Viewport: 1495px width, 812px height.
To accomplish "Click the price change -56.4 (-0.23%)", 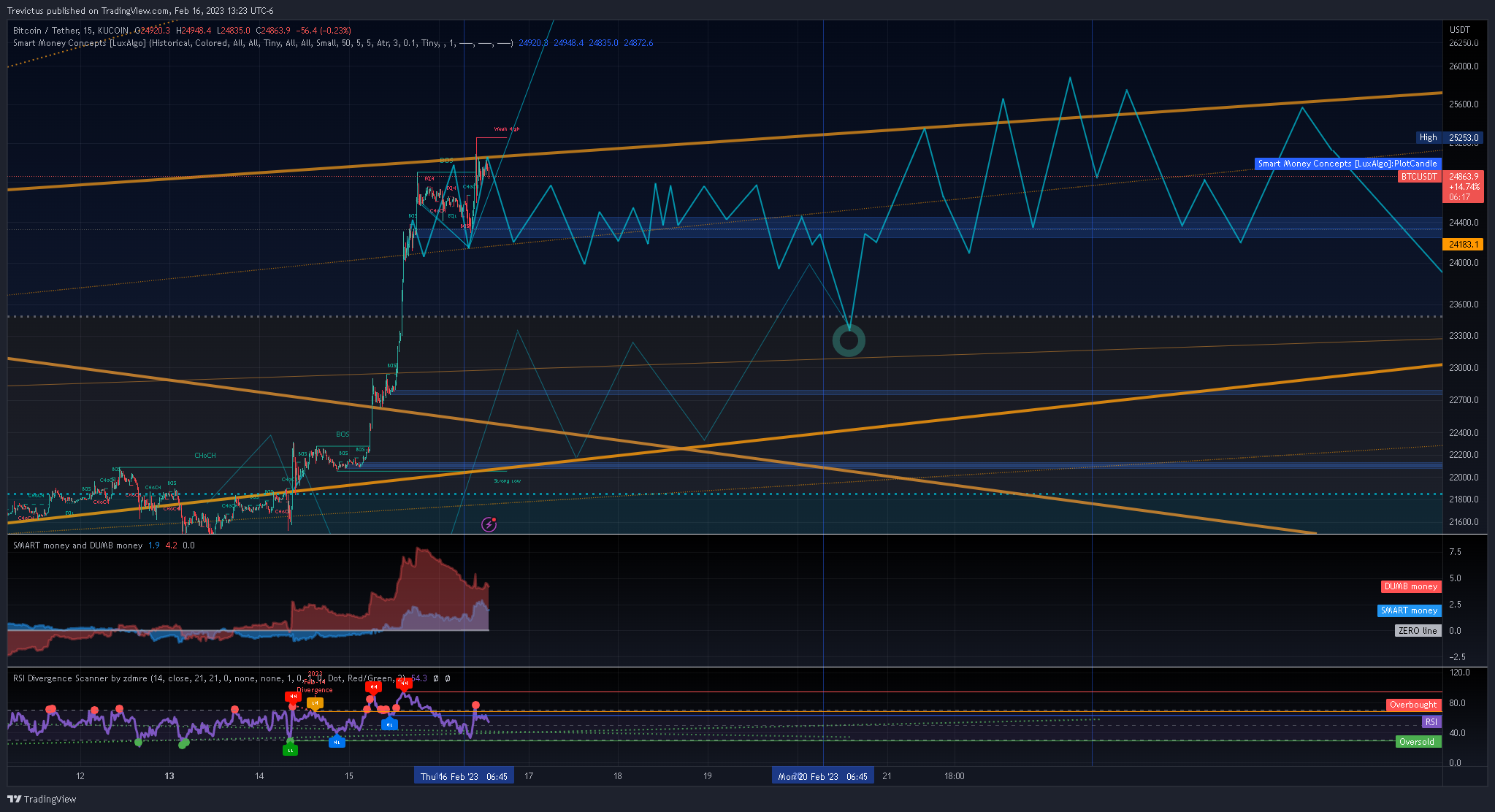I will pyautogui.click(x=324, y=31).
